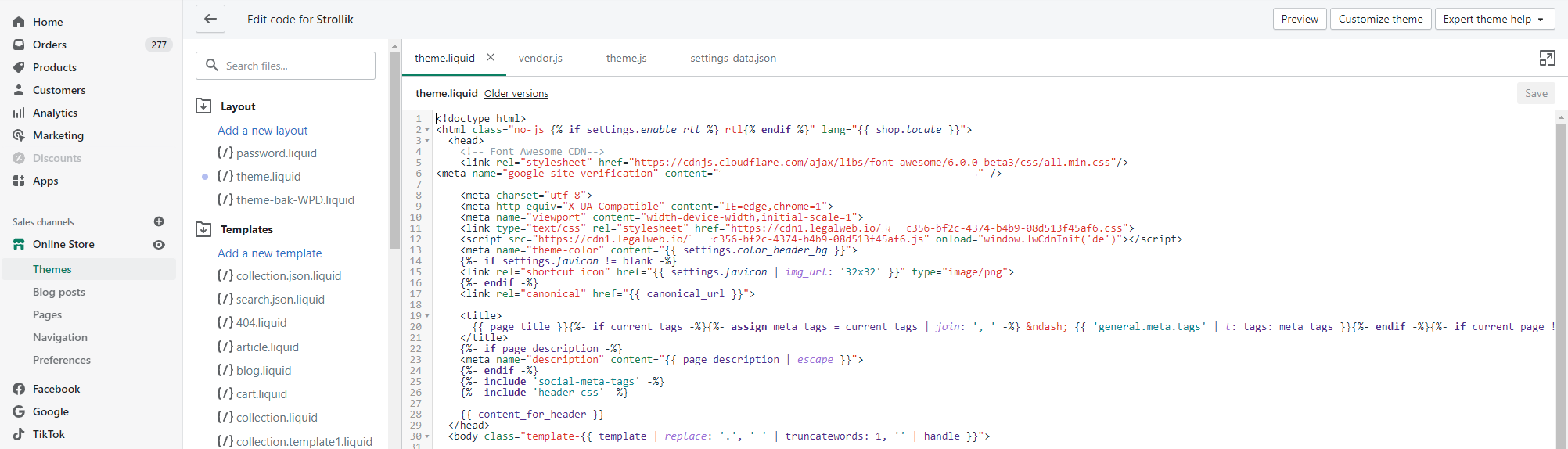
Task: Click the Preview button
Action: pyautogui.click(x=1300, y=19)
